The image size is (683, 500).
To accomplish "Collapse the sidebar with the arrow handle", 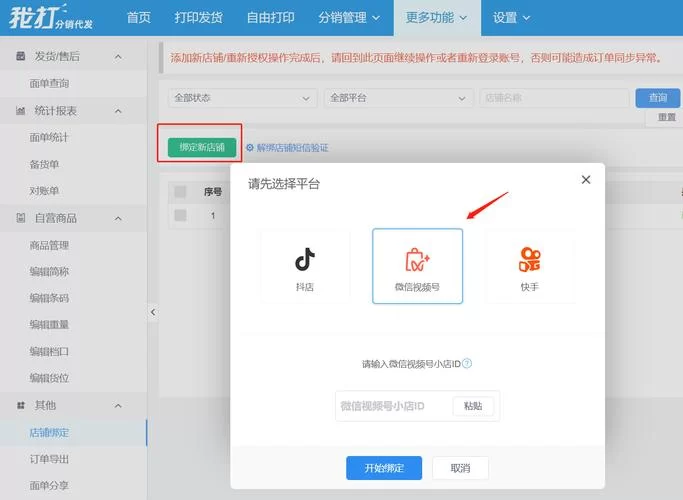I will 153,312.
